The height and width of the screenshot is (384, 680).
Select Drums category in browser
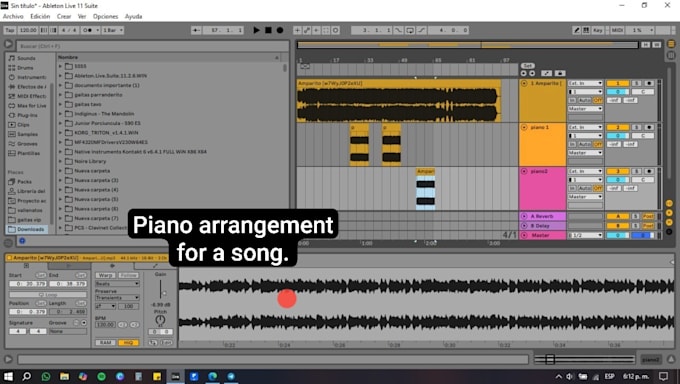tap(25, 68)
